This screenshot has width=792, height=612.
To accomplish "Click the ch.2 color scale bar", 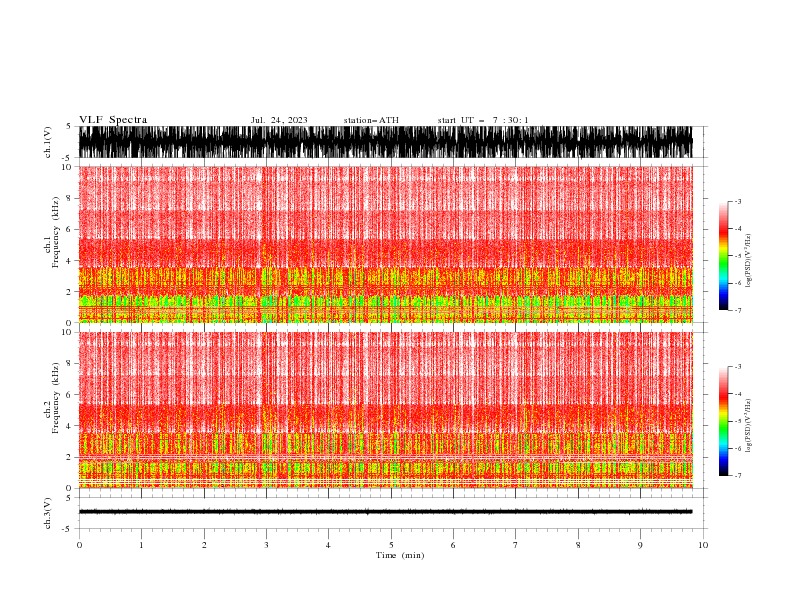I will point(723,421).
